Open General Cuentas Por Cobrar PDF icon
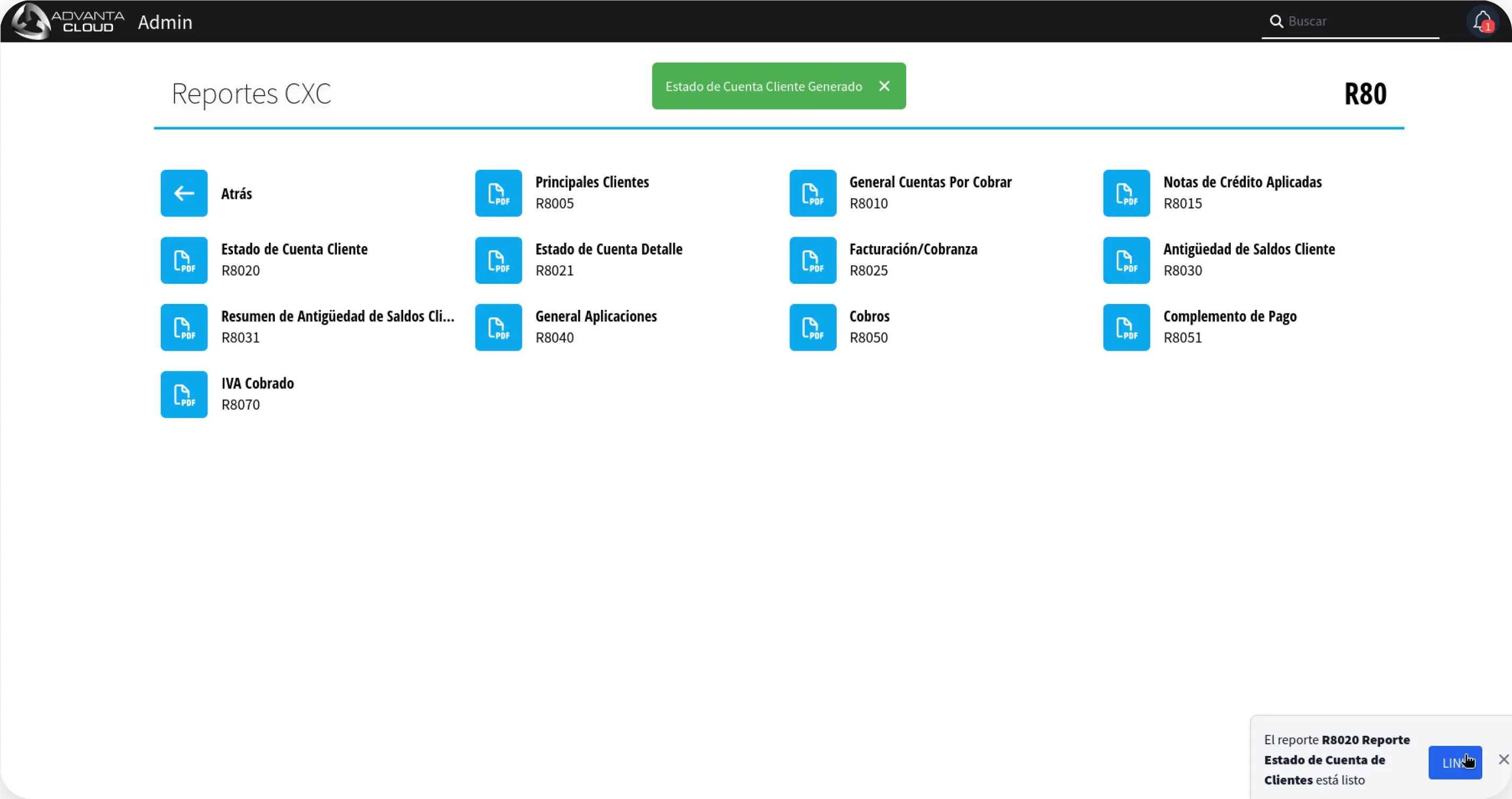Image resolution: width=1512 pixels, height=799 pixels. click(x=812, y=193)
